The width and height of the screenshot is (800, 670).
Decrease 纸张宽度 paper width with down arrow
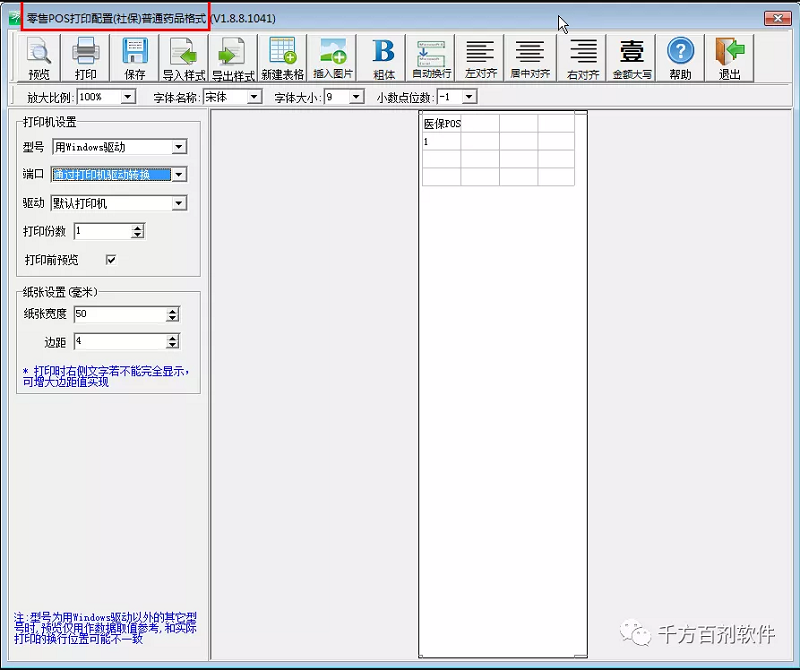172,318
